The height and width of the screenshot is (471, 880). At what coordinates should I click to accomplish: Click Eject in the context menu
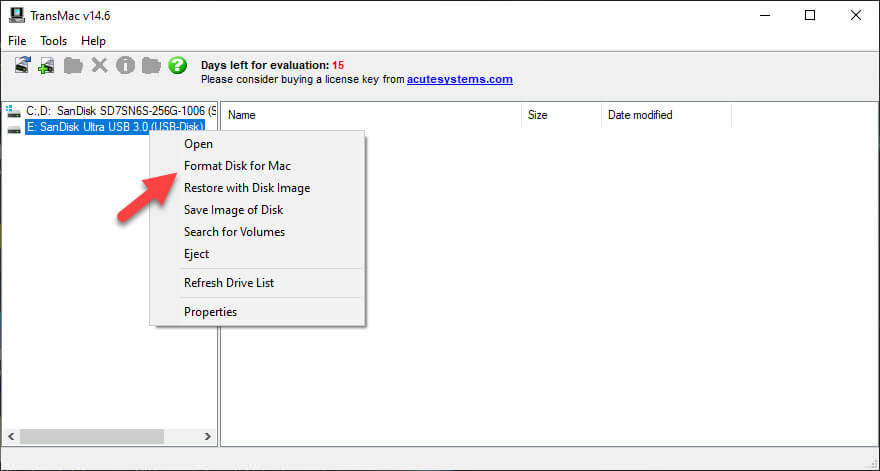[196, 254]
